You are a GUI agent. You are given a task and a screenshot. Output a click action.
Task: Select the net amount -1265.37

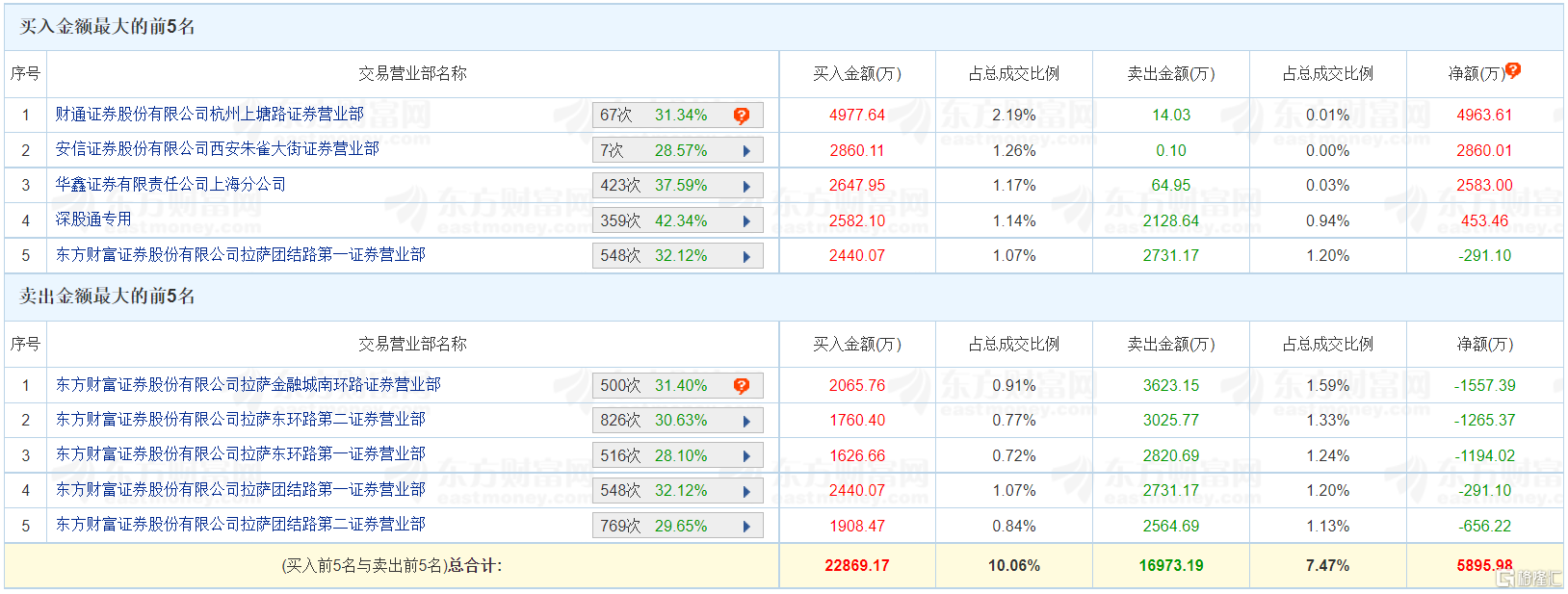pyautogui.click(x=1484, y=420)
